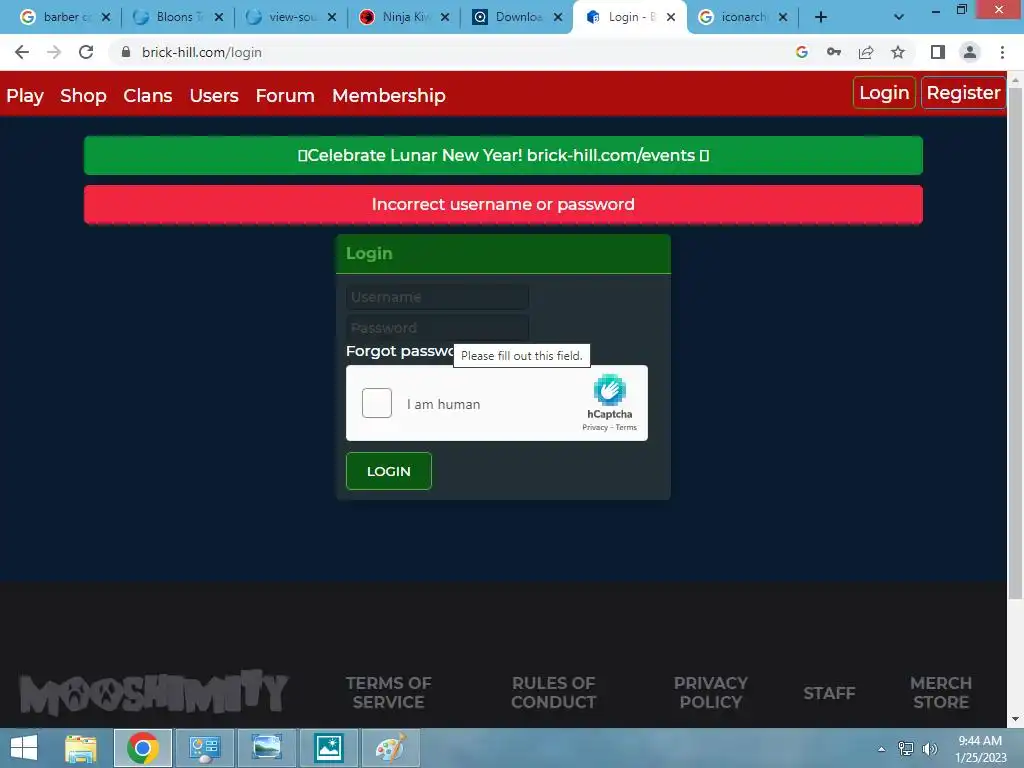Screen dimensions: 1024x768
Task: Show hidden system tray icons
Action: pyautogui.click(x=882, y=749)
